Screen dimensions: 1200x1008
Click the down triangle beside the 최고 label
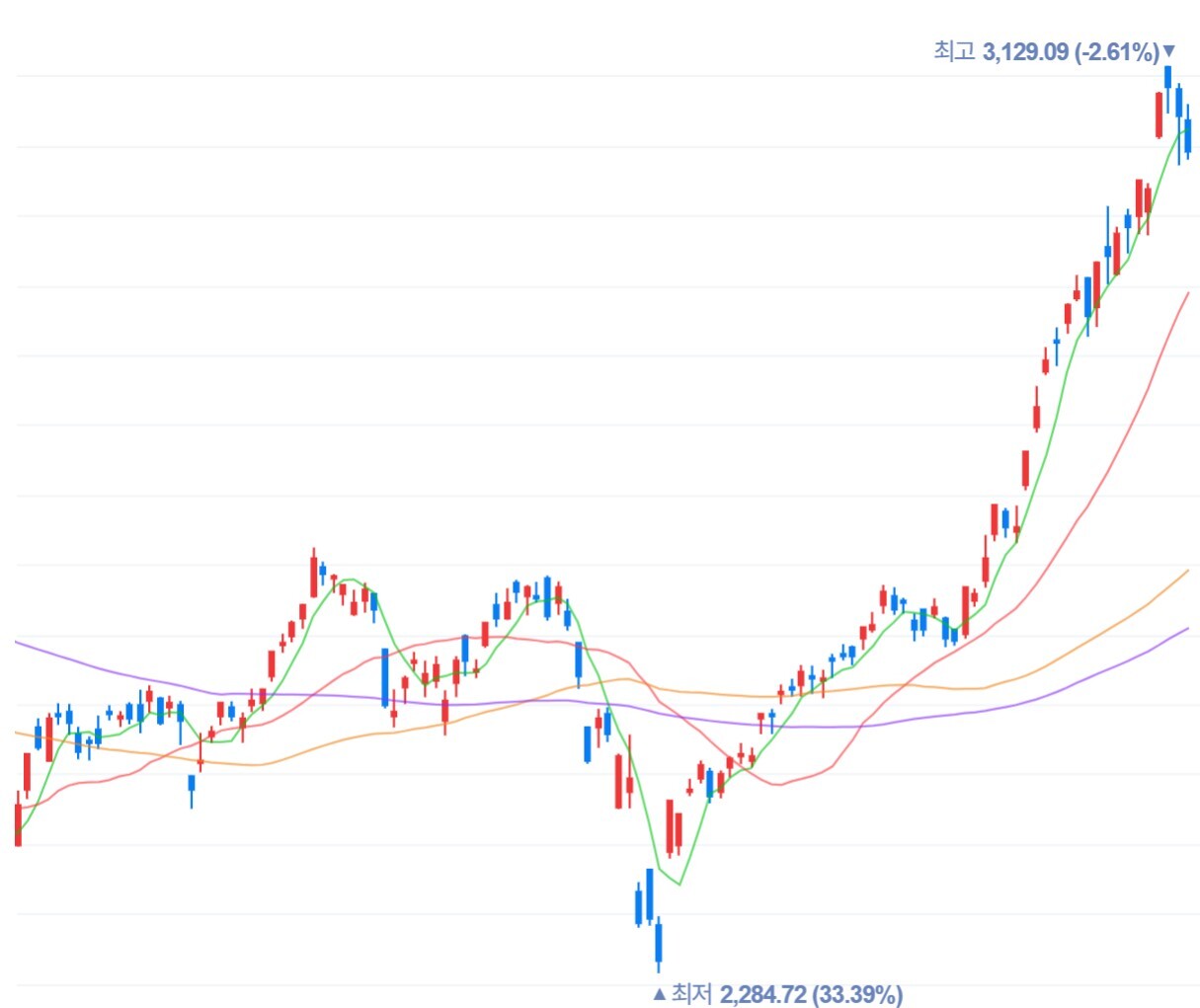point(1169,51)
